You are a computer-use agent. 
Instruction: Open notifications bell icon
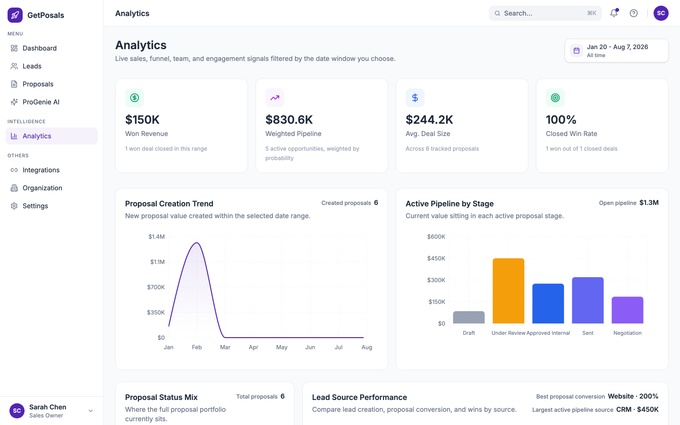click(x=614, y=13)
